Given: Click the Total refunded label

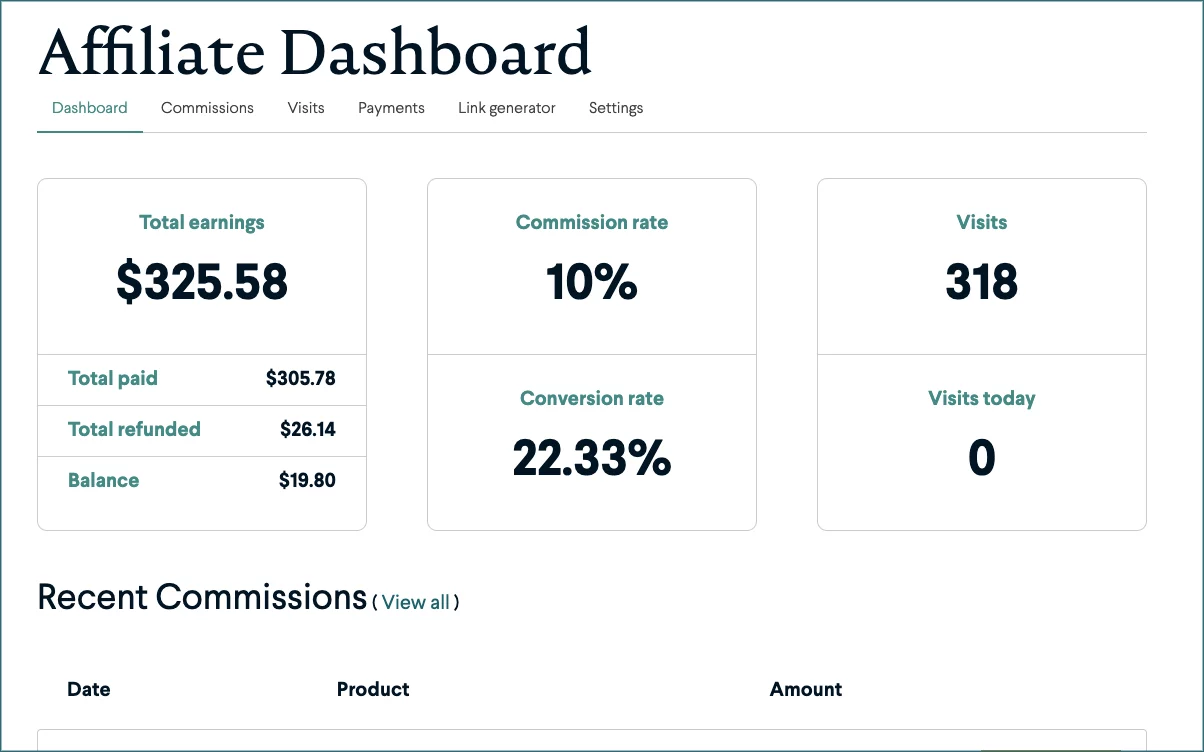Looking at the screenshot, I should [134, 429].
